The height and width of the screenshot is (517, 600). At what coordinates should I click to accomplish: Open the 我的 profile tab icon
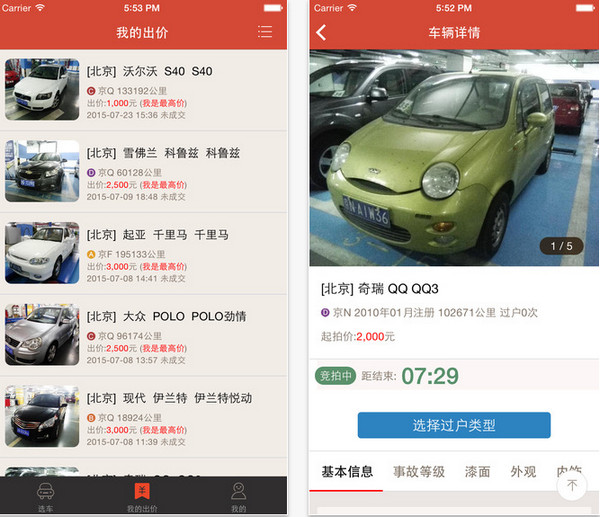tap(238, 491)
